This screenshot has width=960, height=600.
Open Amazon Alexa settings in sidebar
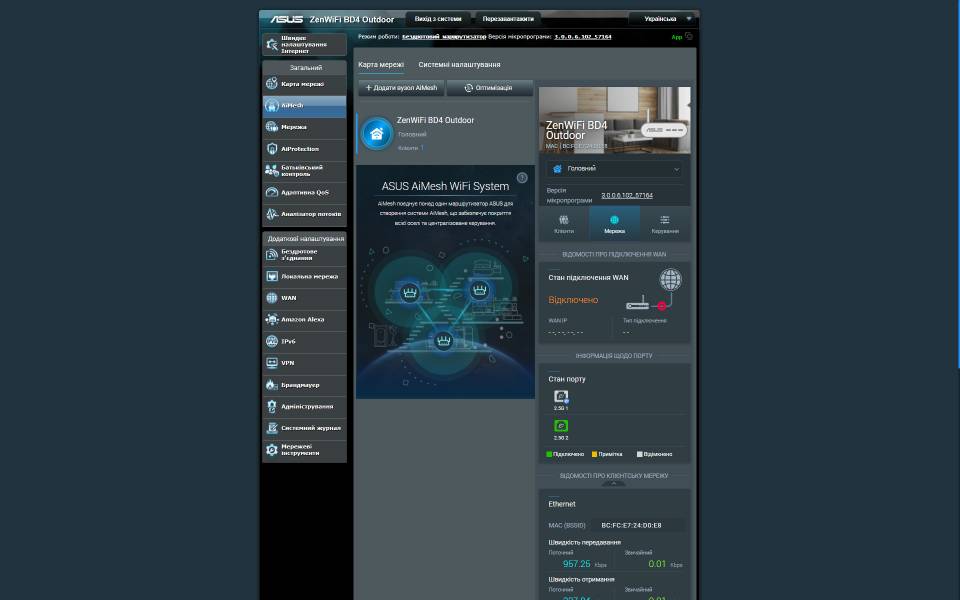point(304,320)
